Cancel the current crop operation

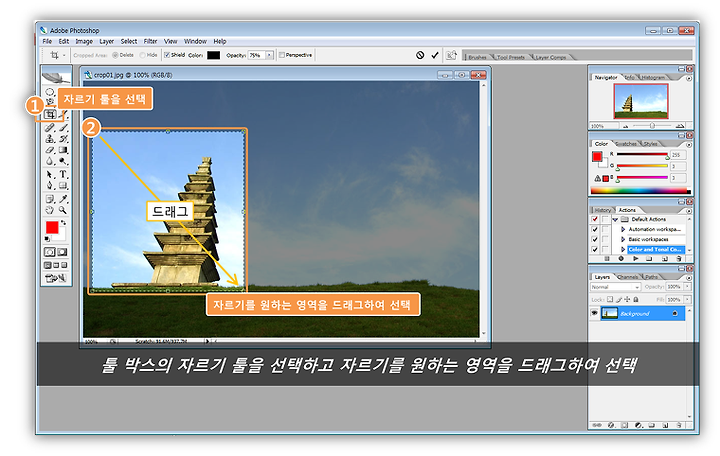pyautogui.click(x=420, y=55)
